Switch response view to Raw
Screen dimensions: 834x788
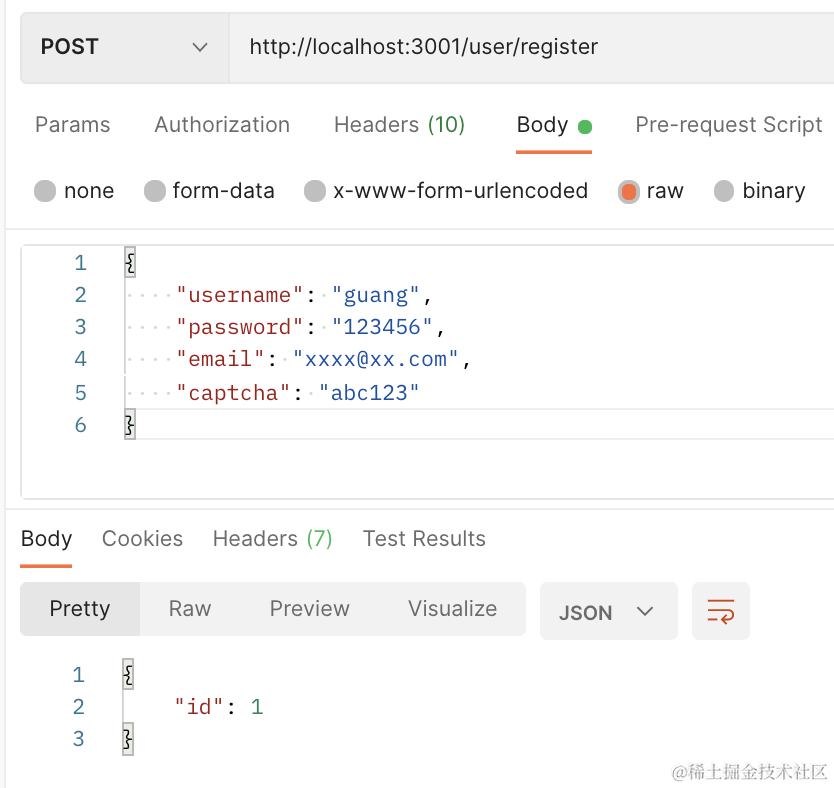click(190, 609)
